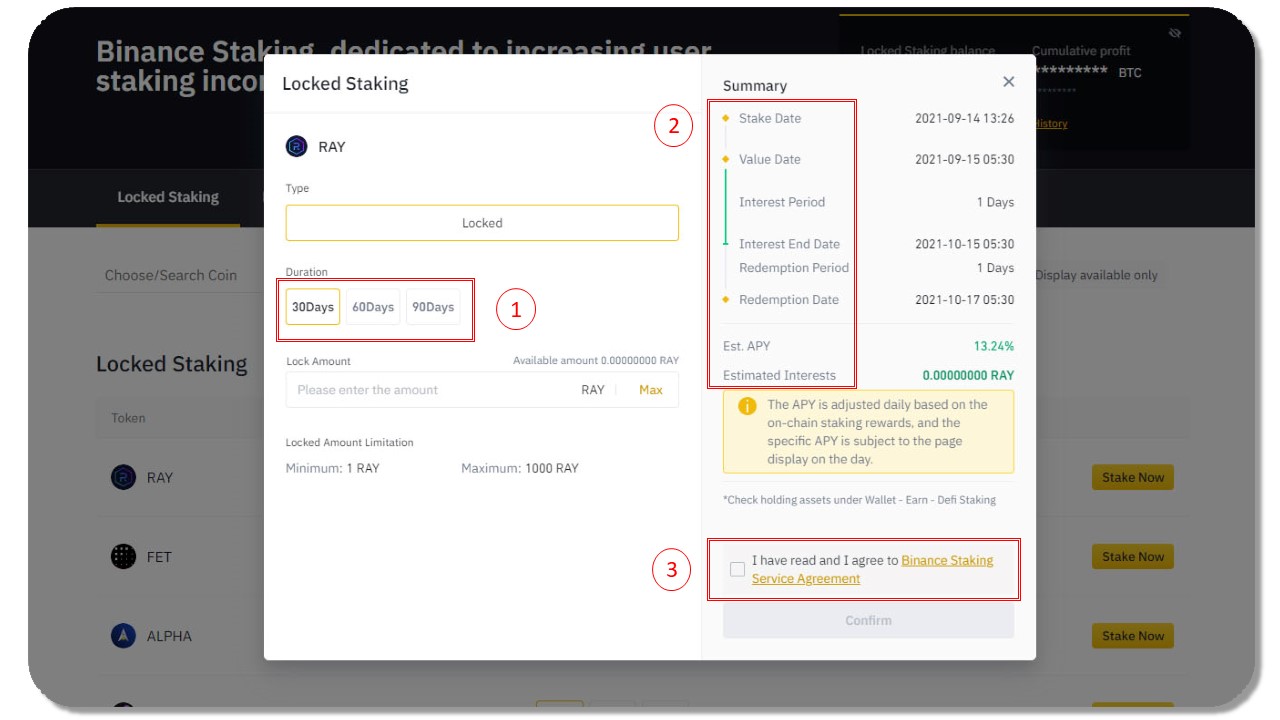Close the Locked Staking dialog
This screenshot has height=720, width=1280.
click(1008, 82)
